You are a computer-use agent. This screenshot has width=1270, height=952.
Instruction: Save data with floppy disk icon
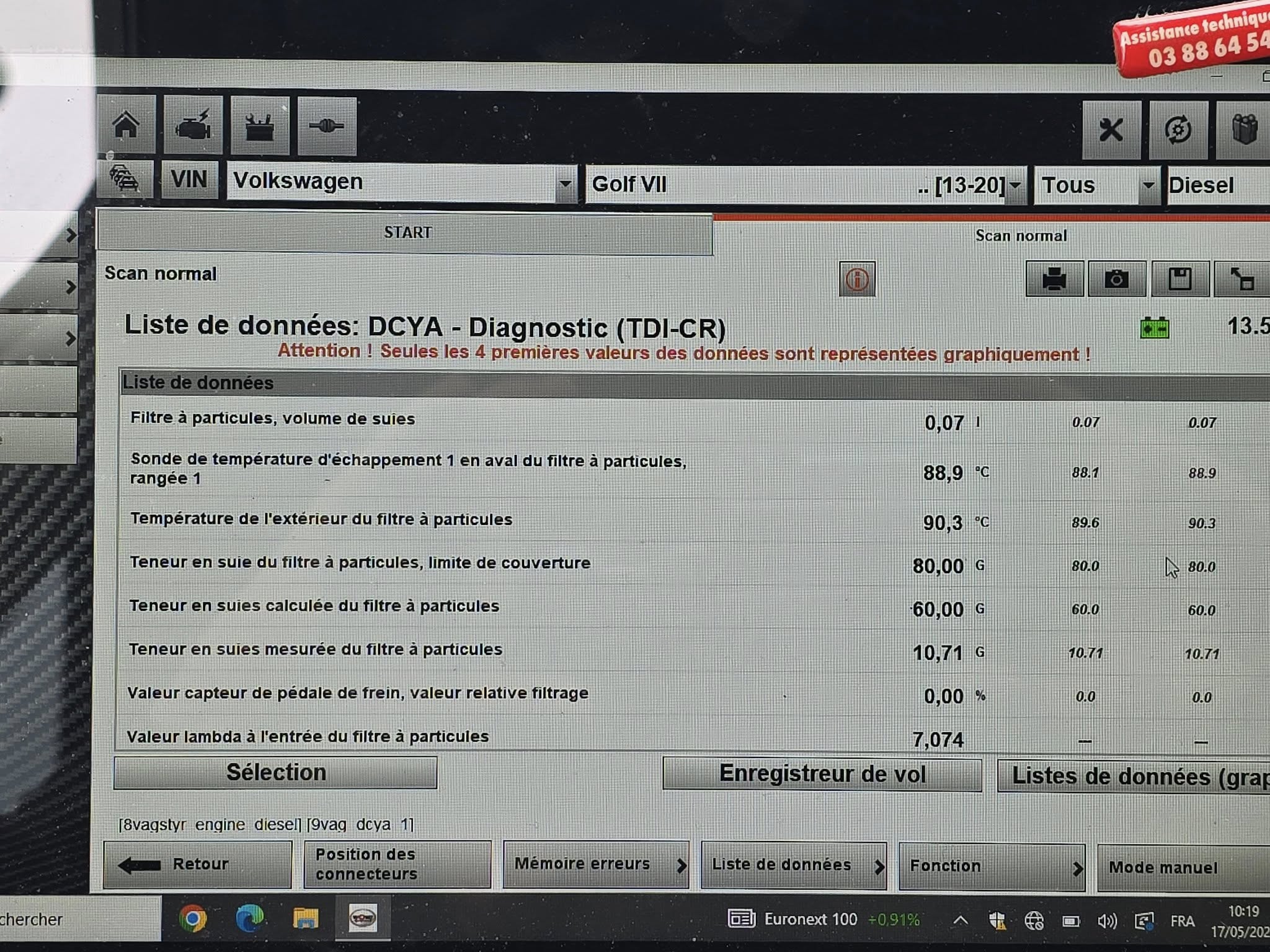(1179, 279)
